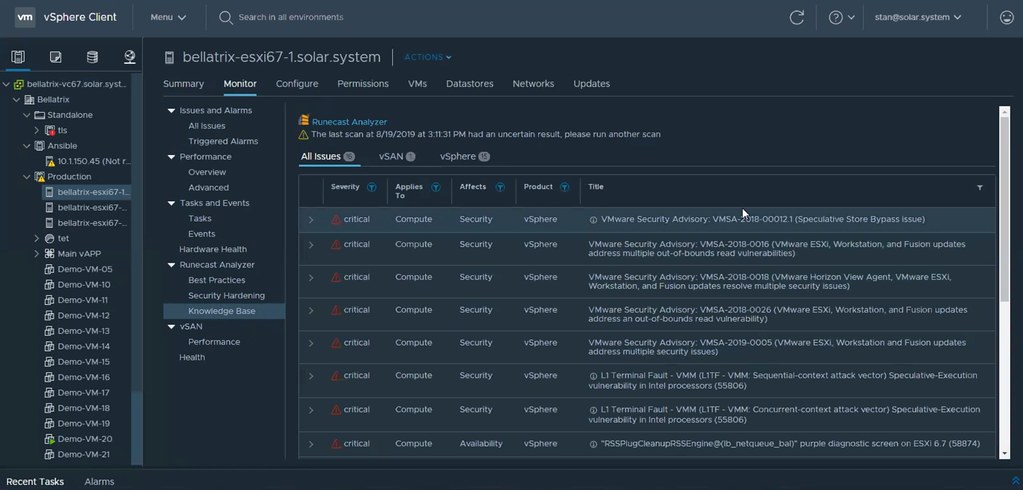Collapse the Bellatrix datacenter node

tap(16, 100)
